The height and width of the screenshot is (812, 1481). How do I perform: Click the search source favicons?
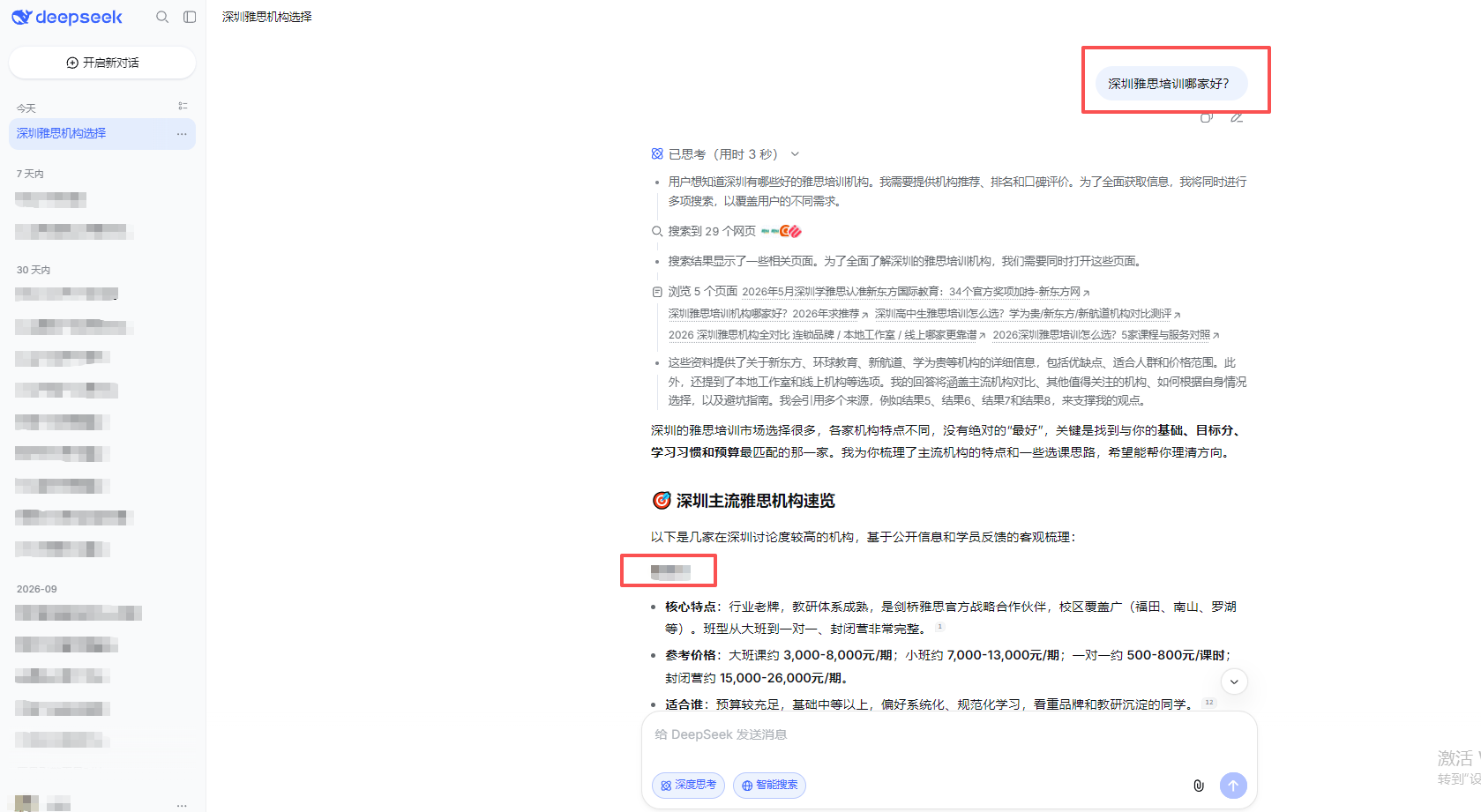coord(782,231)
